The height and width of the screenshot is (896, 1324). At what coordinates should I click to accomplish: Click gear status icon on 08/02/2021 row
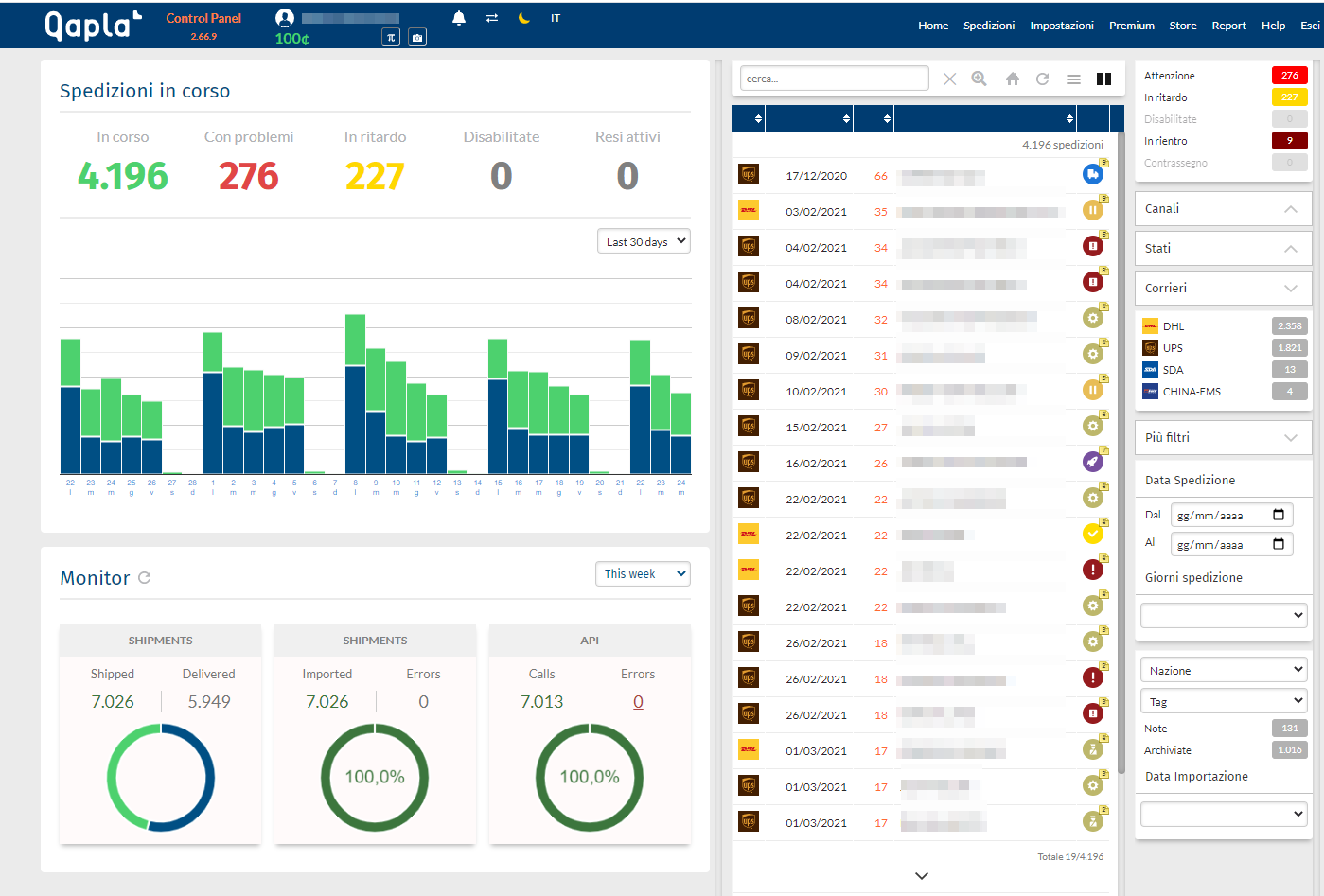click(1093, 318)
